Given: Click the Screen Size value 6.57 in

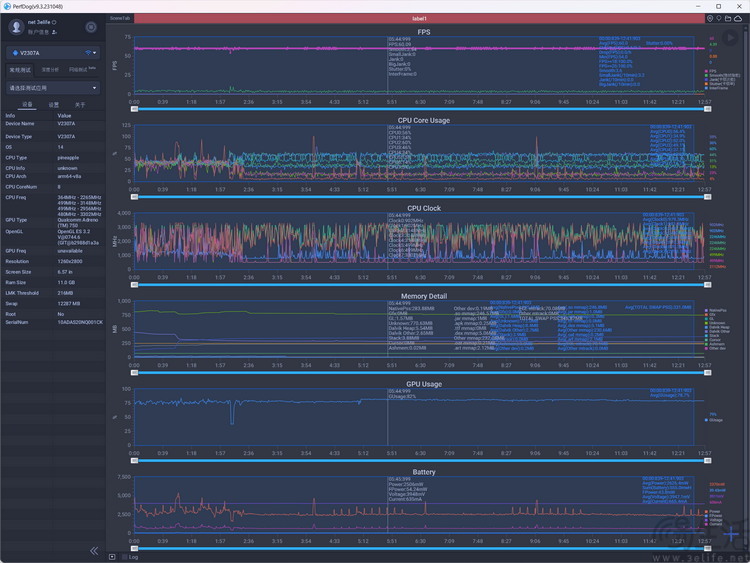Looking at the screenshot, I should coord(66,272).
